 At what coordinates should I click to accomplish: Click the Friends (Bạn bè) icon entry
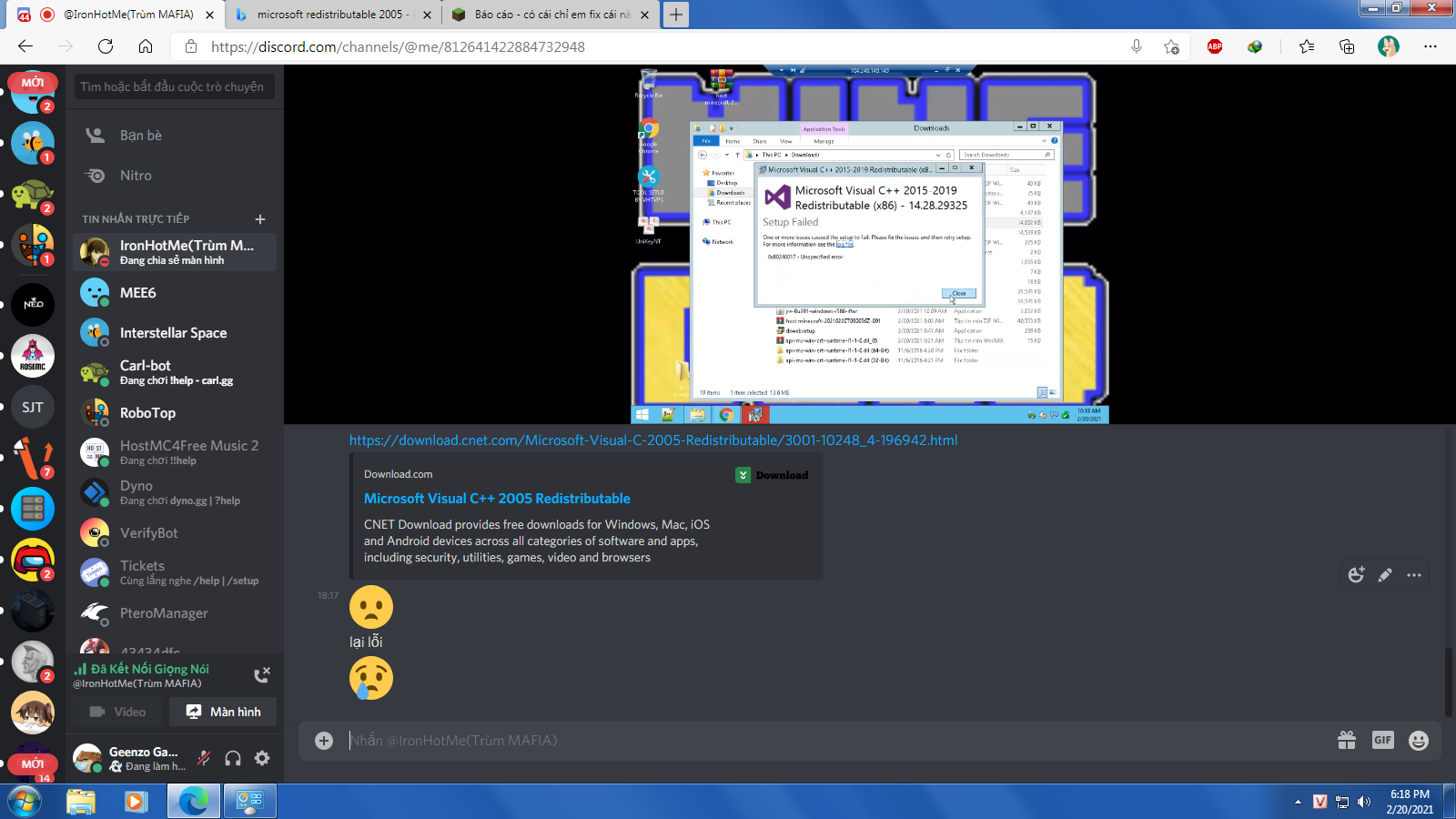(x=174, y=136)
